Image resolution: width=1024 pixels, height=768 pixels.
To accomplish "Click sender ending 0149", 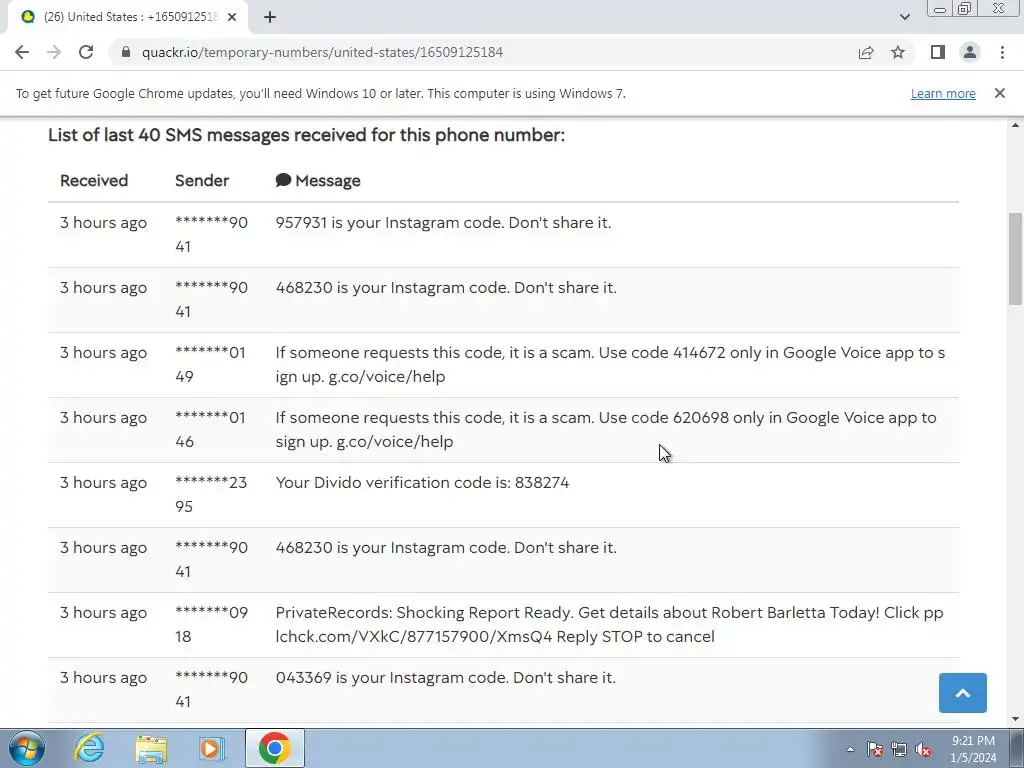I will point(210,364).
